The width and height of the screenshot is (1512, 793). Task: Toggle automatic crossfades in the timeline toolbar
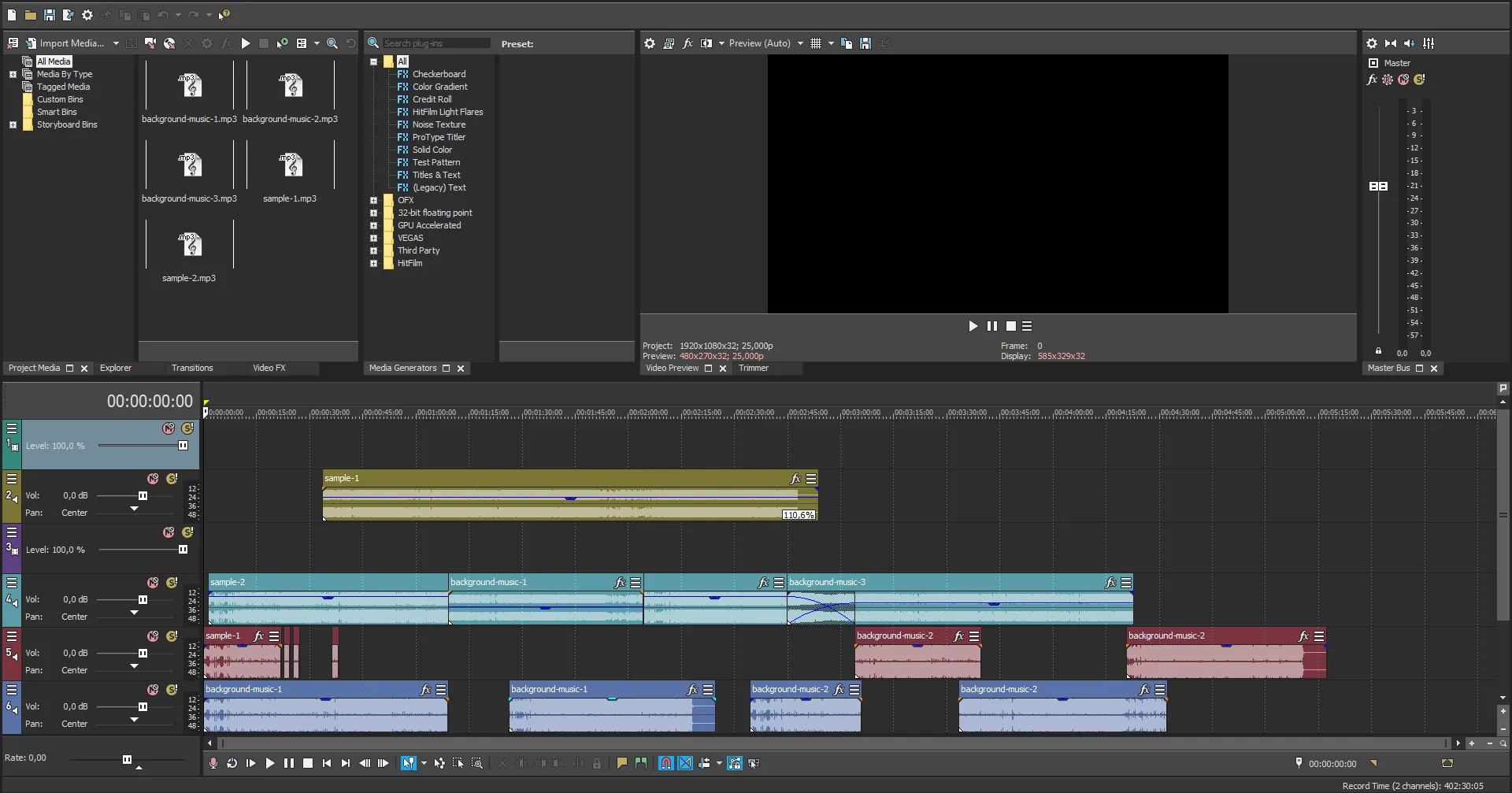[x=685, y=763]
